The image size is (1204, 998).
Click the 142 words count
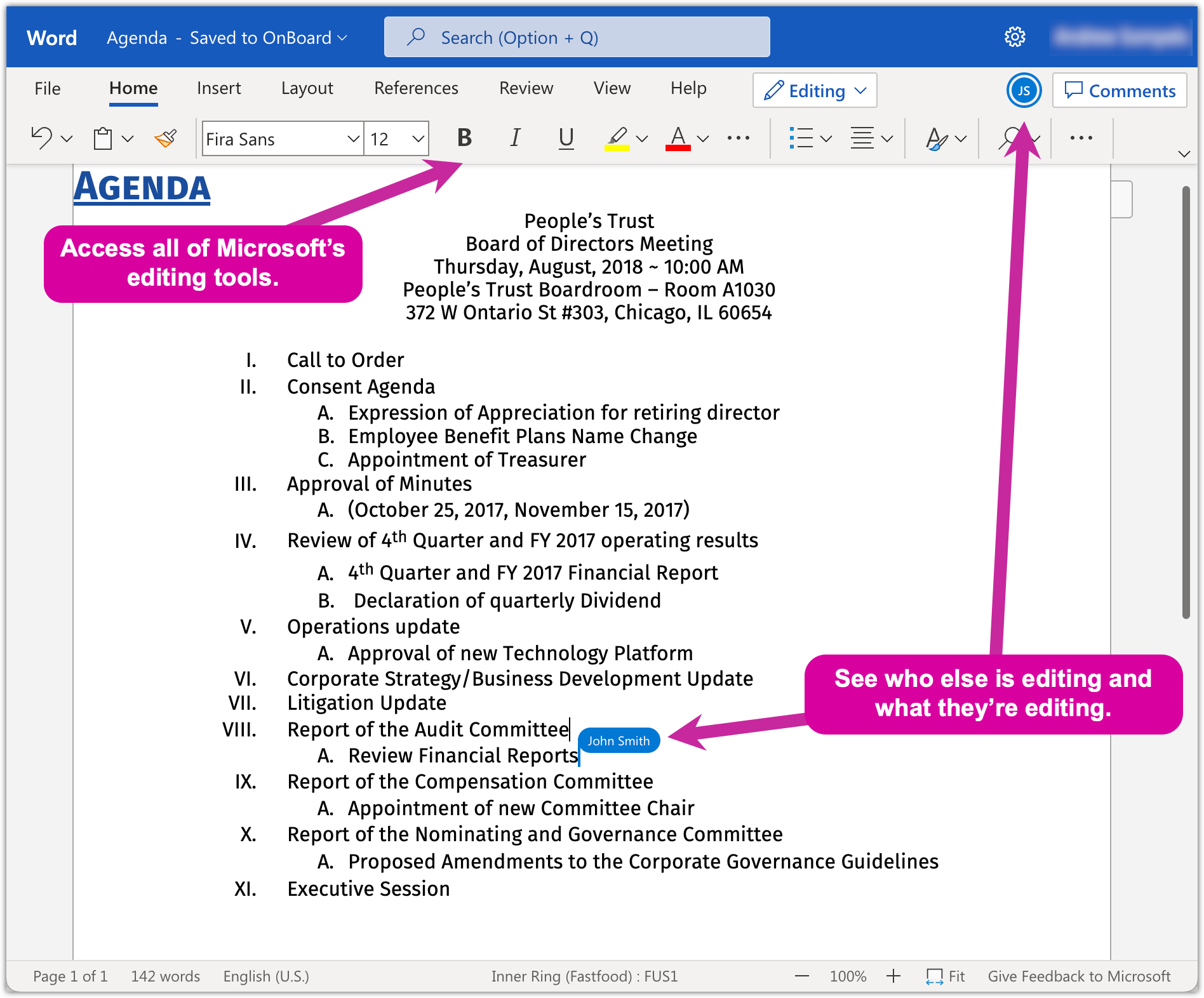pos(166,976)
